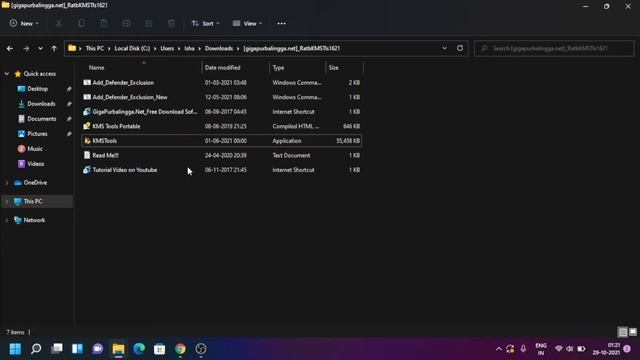The image size is (640, 360).
Task: Open the Windows Start menu
Action: (x=15, y=349)
